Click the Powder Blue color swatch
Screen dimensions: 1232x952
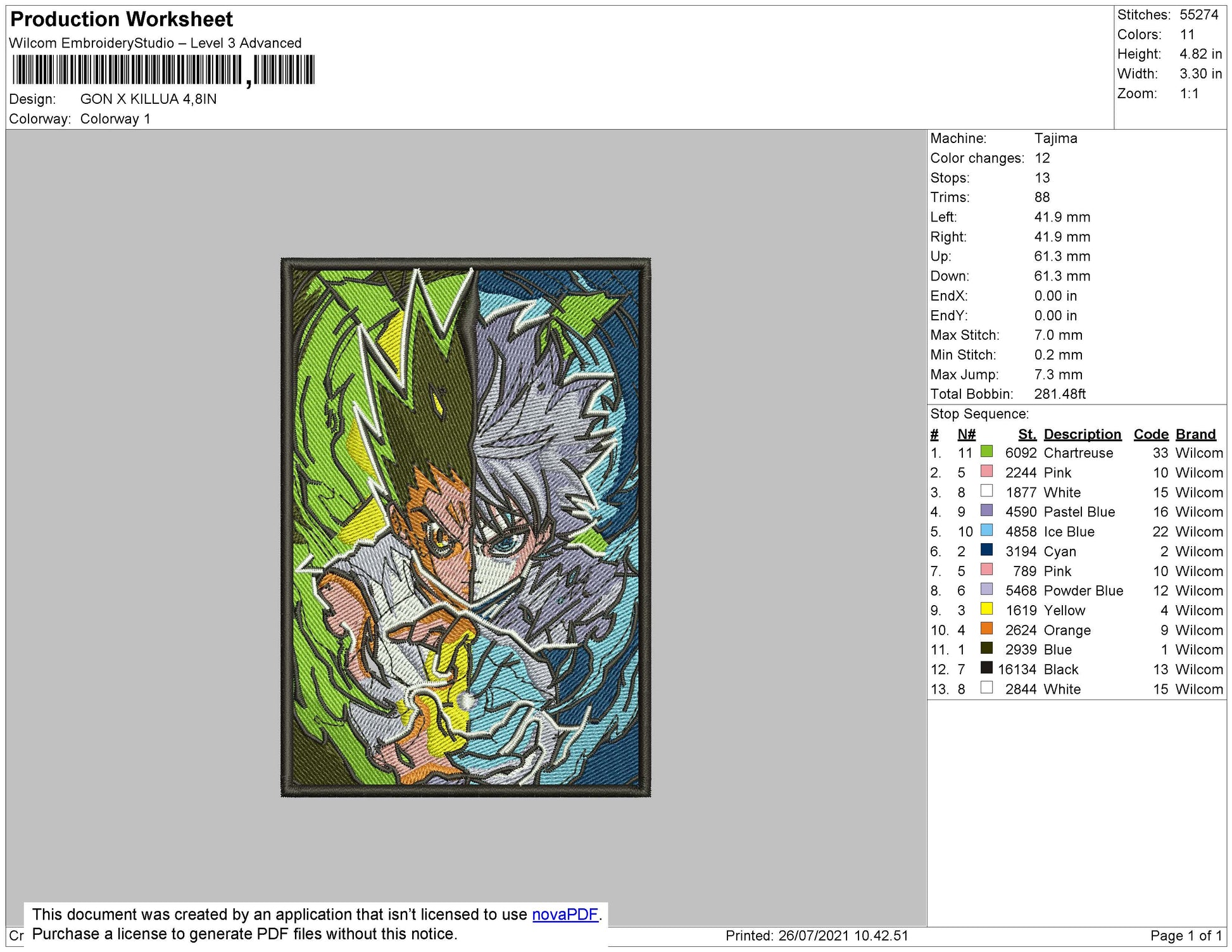click(986, 589)
